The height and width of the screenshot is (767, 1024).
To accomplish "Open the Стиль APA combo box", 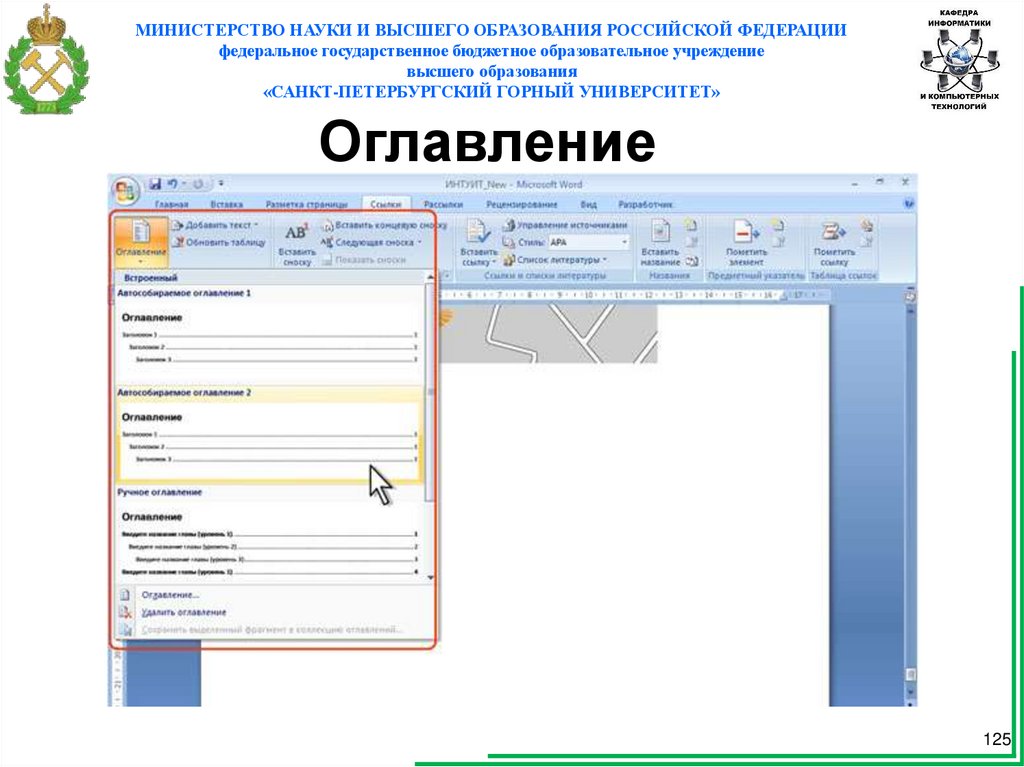I will pyautogui.click(x=588, y=242).
